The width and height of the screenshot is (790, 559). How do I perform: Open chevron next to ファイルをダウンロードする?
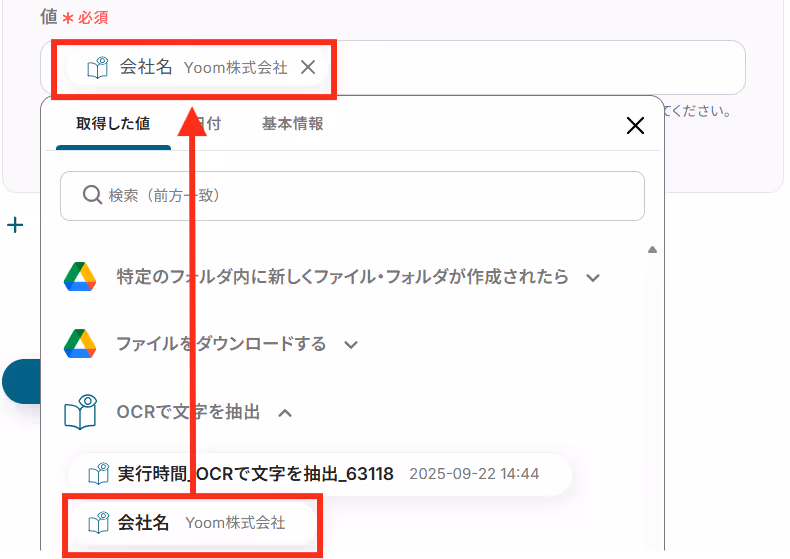click(351, 344)
